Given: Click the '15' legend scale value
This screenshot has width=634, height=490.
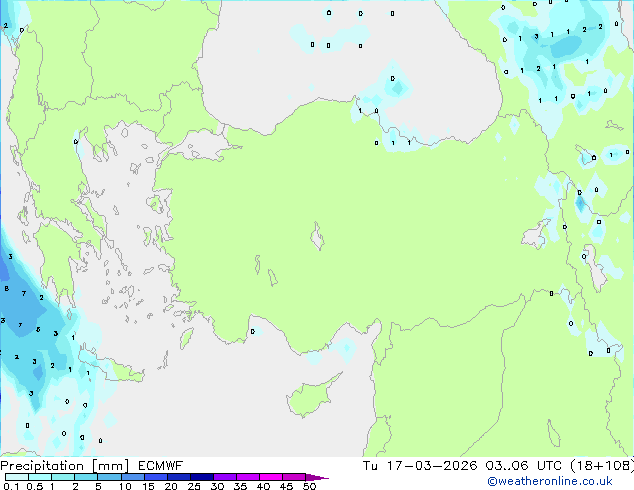Looking at the screenshot, I should point(148,486).
